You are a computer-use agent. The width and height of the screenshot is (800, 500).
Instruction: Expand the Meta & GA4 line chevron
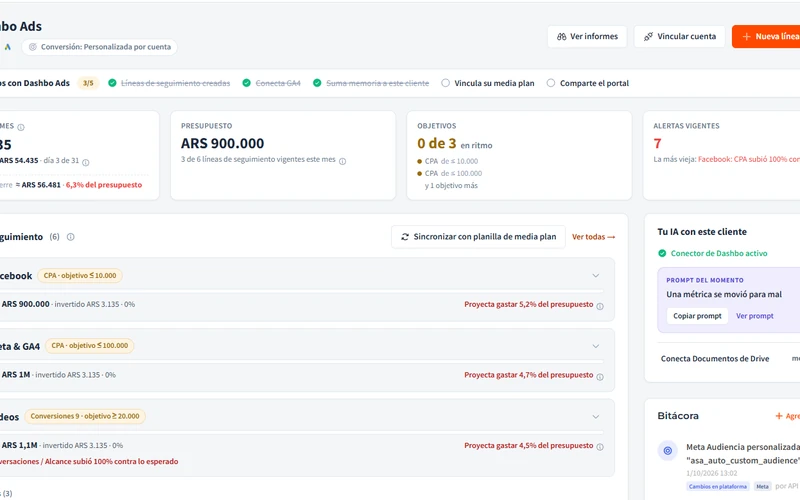tap(595, 346)
